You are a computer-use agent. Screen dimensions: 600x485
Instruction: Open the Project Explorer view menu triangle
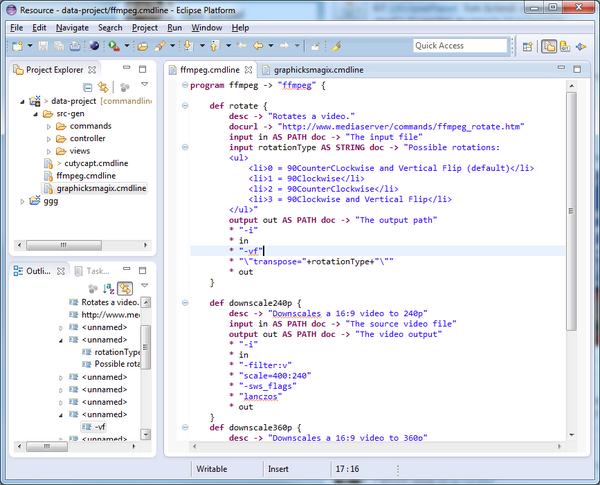145,84
